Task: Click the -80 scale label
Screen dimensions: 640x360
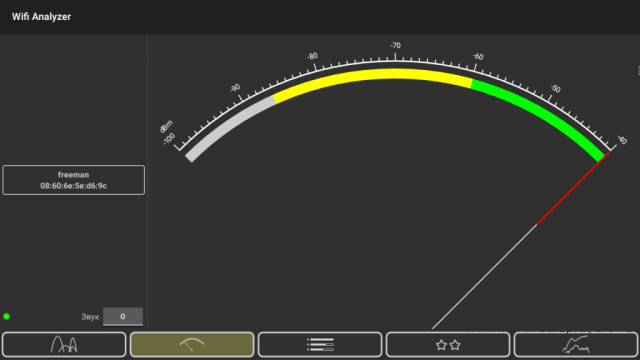Action: 312,56
